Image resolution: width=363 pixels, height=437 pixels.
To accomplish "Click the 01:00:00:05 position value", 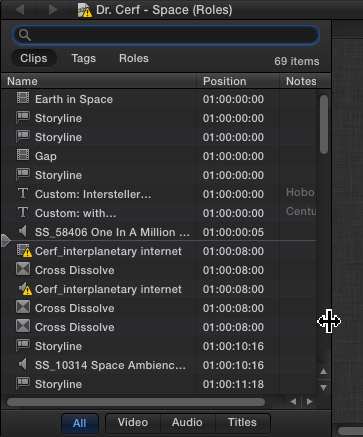I will click(x=233, y=232).
